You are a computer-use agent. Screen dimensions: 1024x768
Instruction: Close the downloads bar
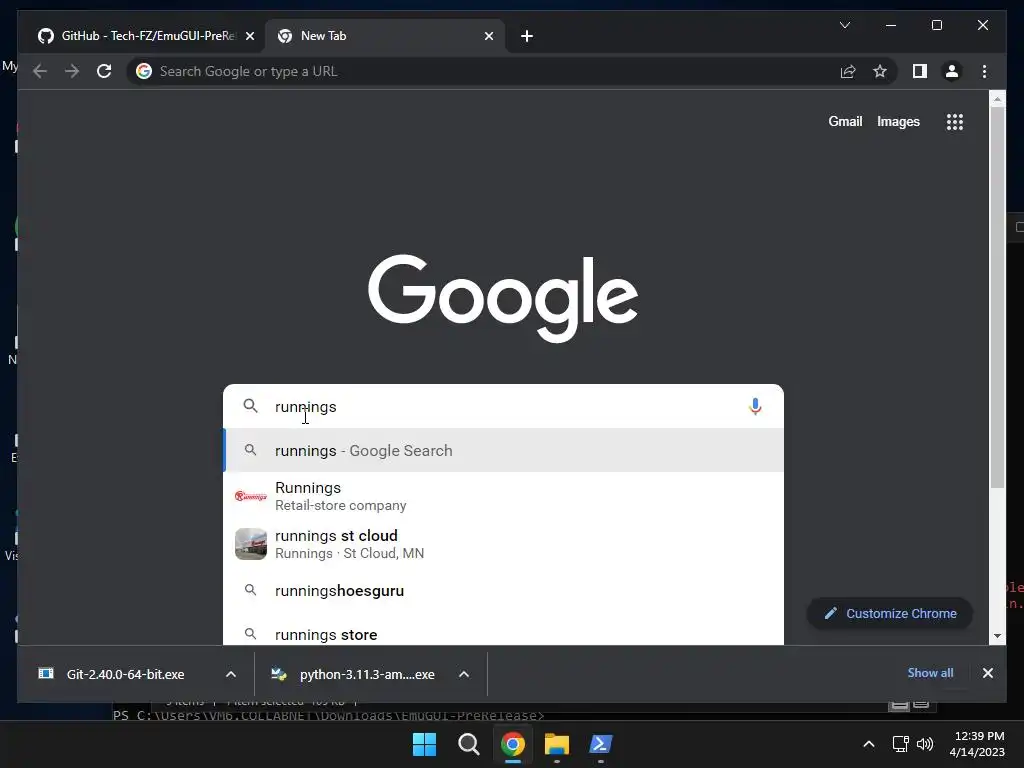[987, 673]
